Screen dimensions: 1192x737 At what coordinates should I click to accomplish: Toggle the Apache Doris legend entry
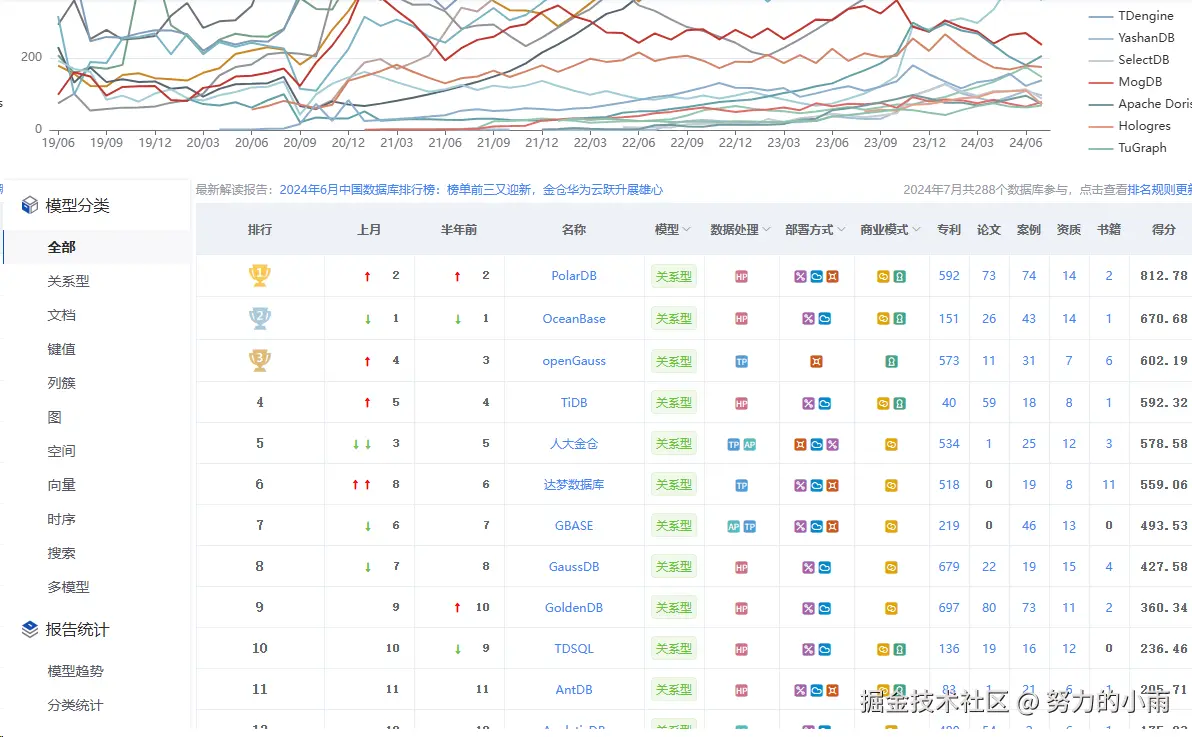1140,104
